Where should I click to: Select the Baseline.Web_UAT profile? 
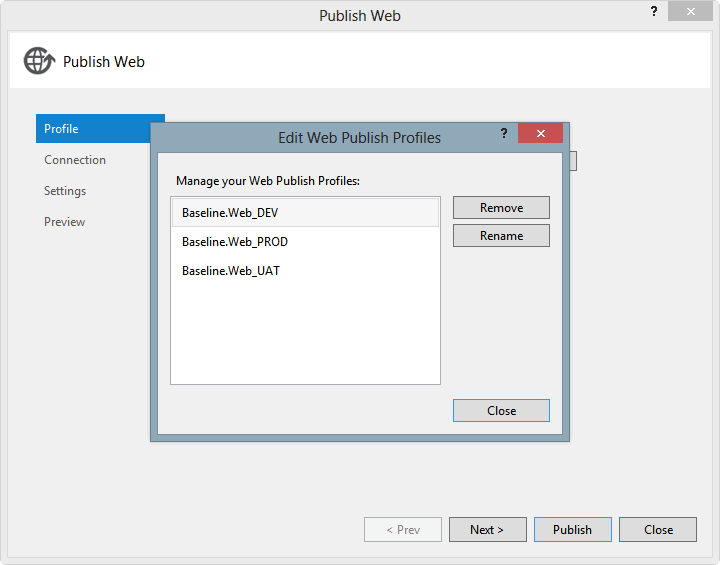tap(305, 271)
